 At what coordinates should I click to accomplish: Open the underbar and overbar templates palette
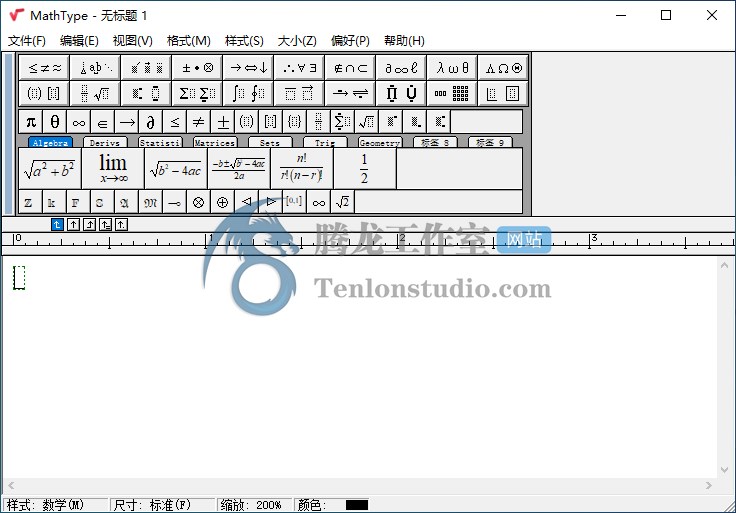click(299, 93)
